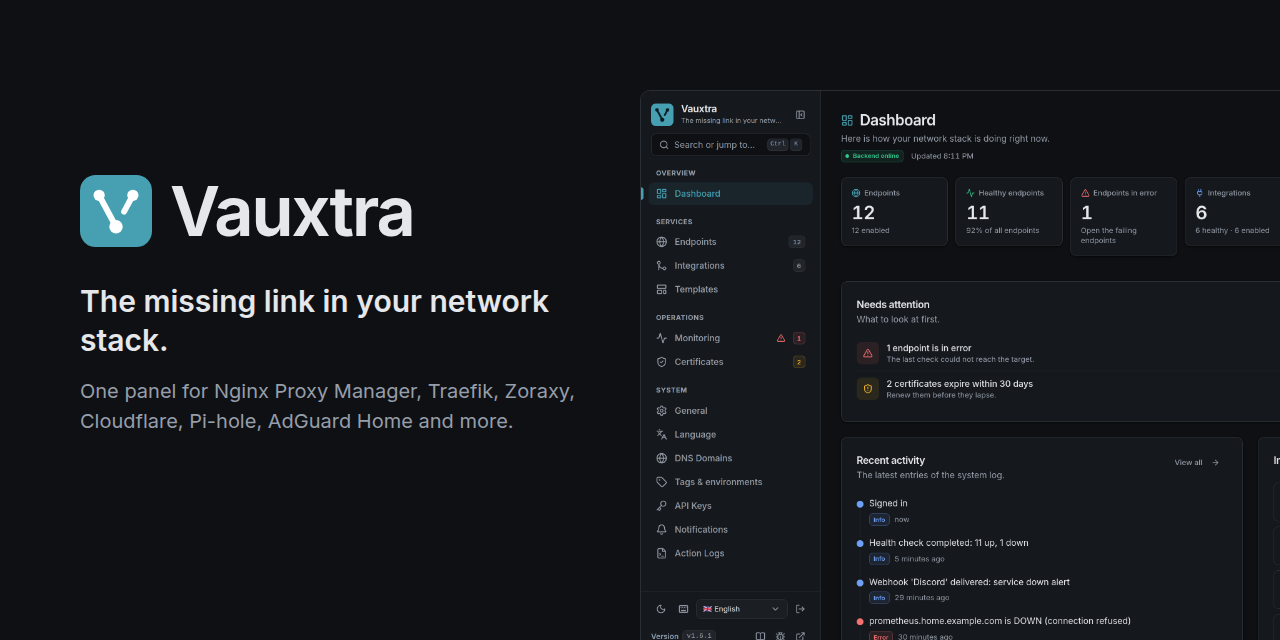Open the '2 certificates expire within 30 days' alert
Image resolution: width=1280 pixels, height=640 pixels.
(1068, 389)
